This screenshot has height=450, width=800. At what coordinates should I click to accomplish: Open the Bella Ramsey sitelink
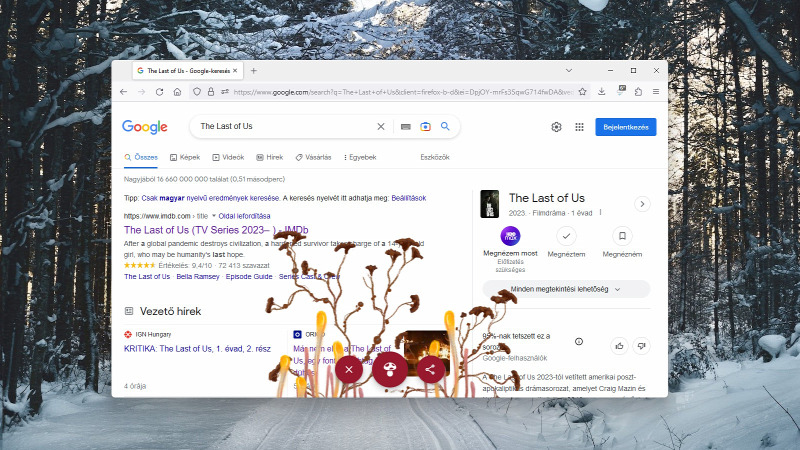198,277
